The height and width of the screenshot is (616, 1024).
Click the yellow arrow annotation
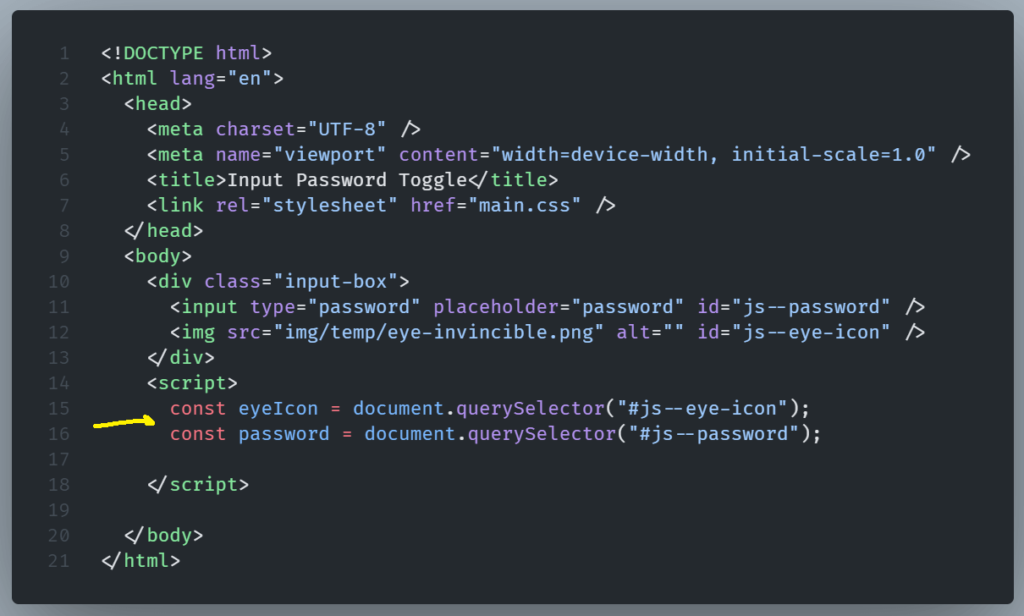124,423
